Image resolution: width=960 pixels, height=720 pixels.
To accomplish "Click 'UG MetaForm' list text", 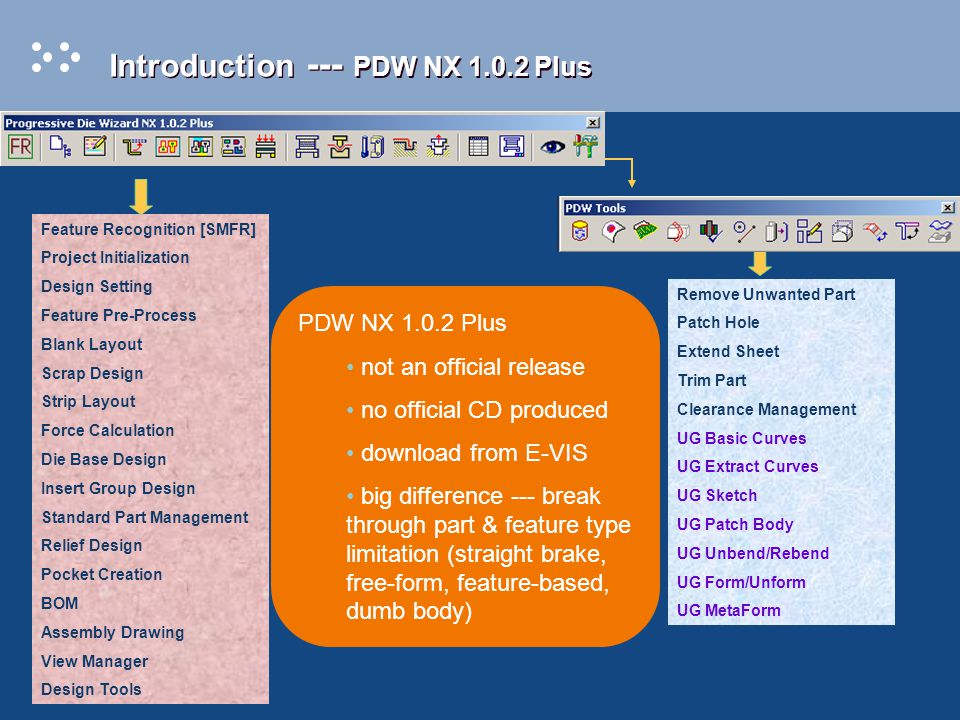I will (729, 610).
